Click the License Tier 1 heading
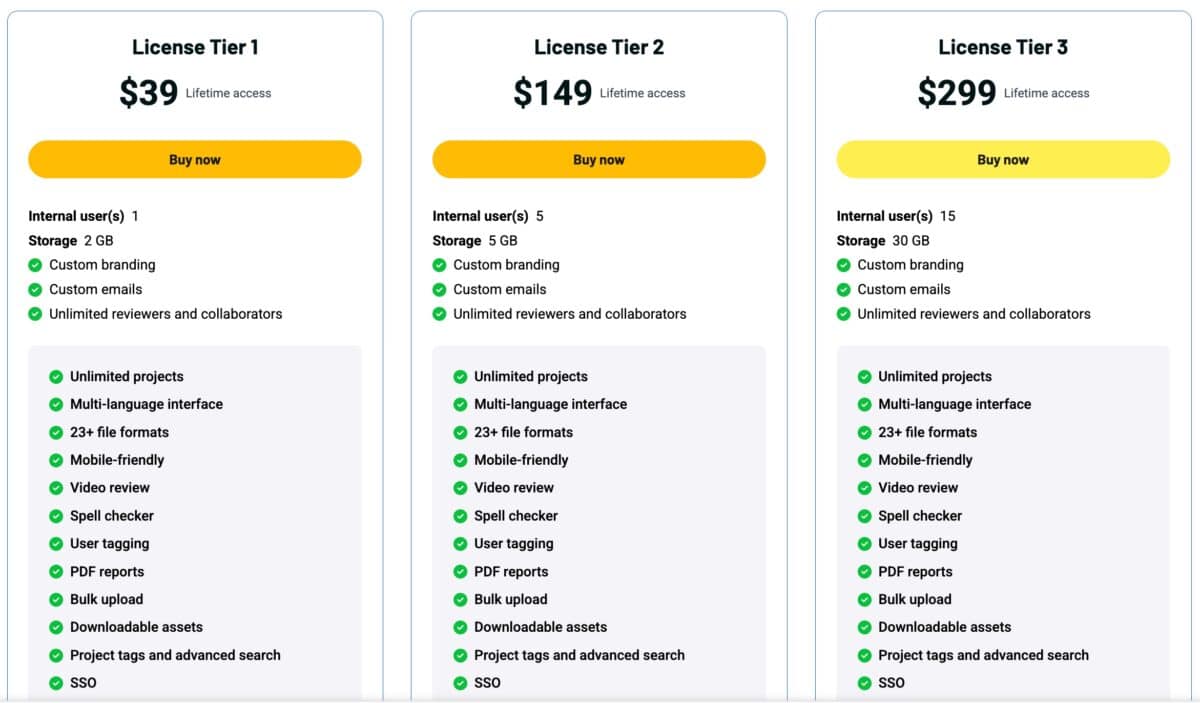Image resolution: width=1200 pixels, height=703 pixels. tap(195, 47)
